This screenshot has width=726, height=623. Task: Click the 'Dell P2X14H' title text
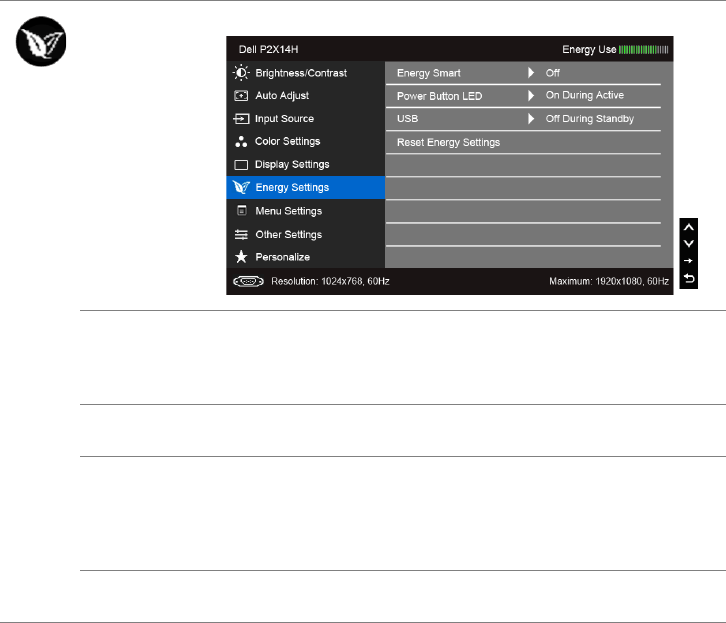[x=269, y=50]
